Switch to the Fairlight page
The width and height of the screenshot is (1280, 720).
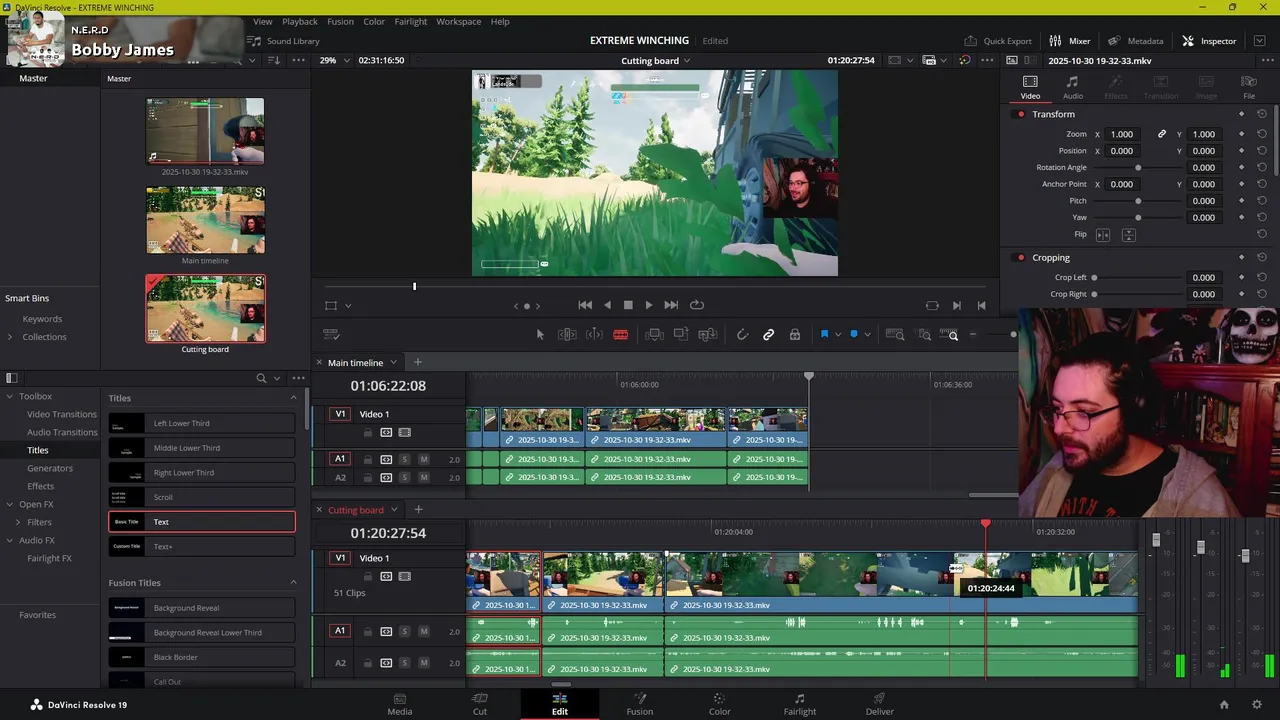coord(799,704)
